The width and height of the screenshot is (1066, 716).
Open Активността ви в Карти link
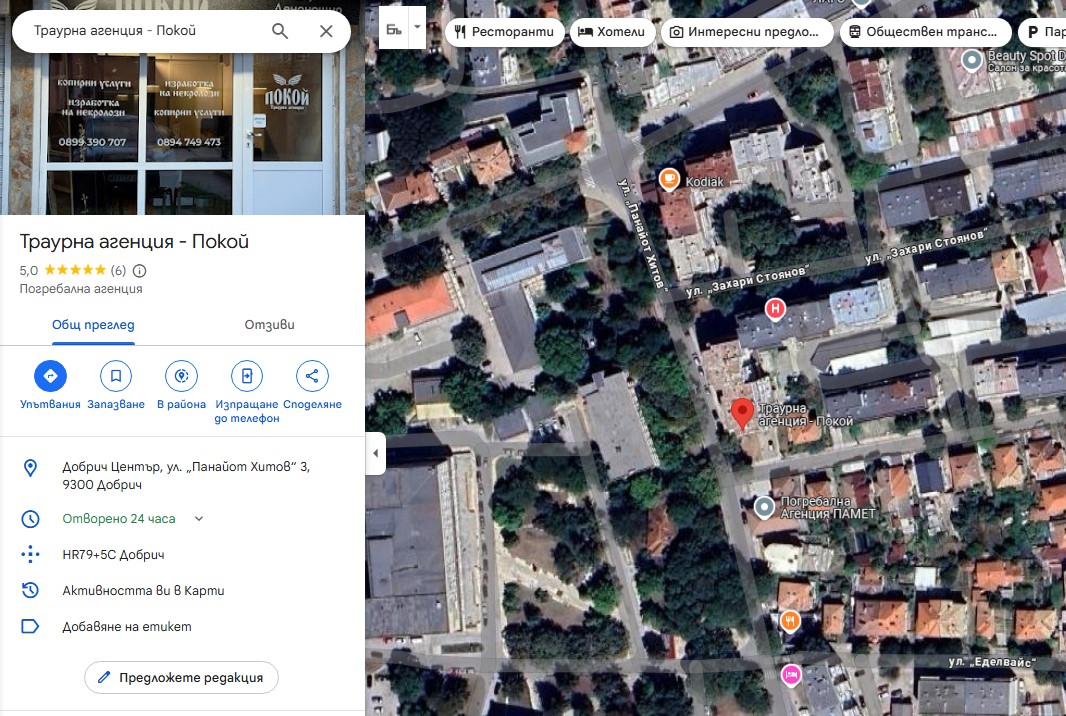point(143,591)
